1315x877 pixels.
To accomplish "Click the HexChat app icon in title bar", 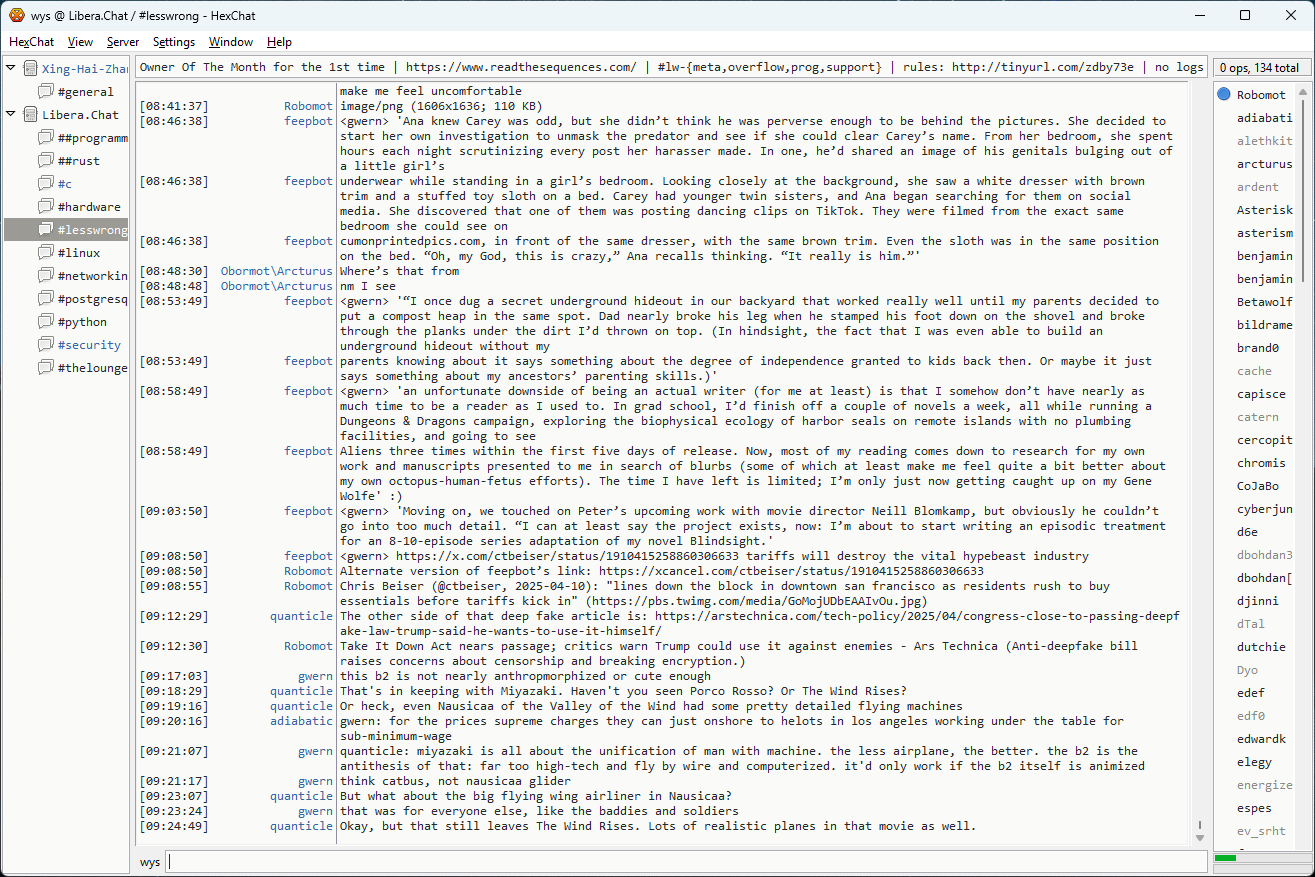I will (17, 15).
